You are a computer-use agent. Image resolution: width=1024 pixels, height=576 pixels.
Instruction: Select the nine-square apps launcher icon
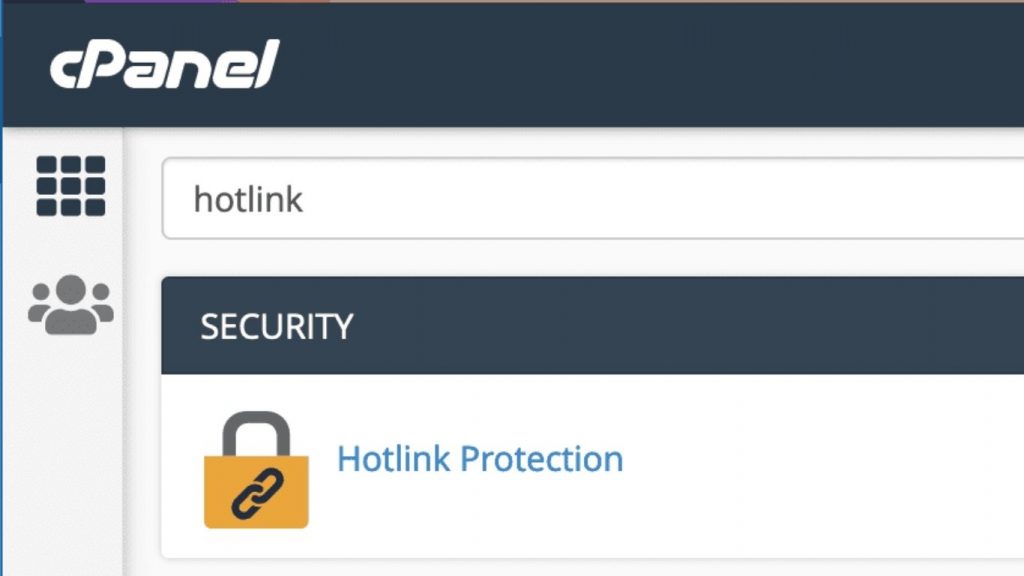[68, 183]
